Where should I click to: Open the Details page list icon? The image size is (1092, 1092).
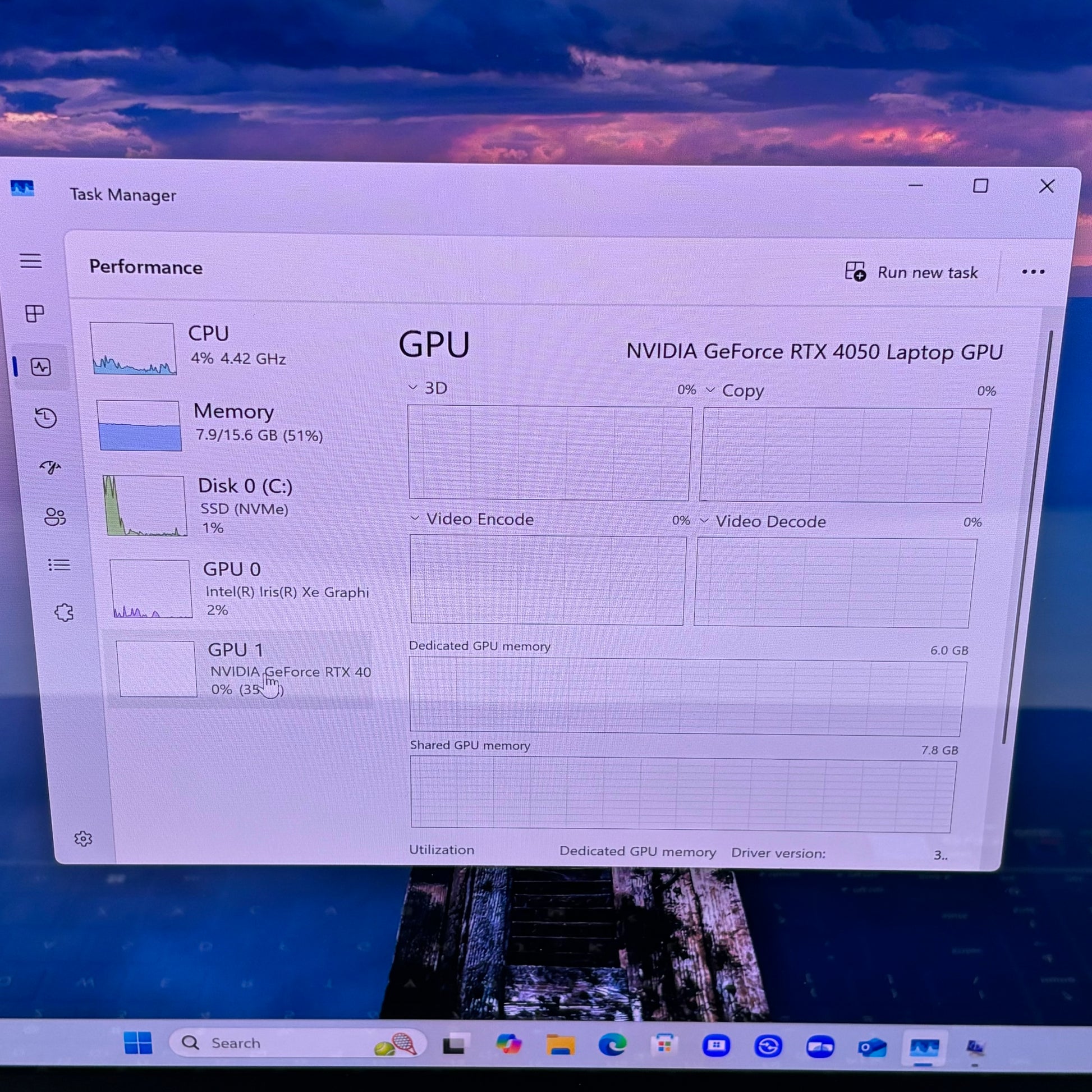coord(59,565)
